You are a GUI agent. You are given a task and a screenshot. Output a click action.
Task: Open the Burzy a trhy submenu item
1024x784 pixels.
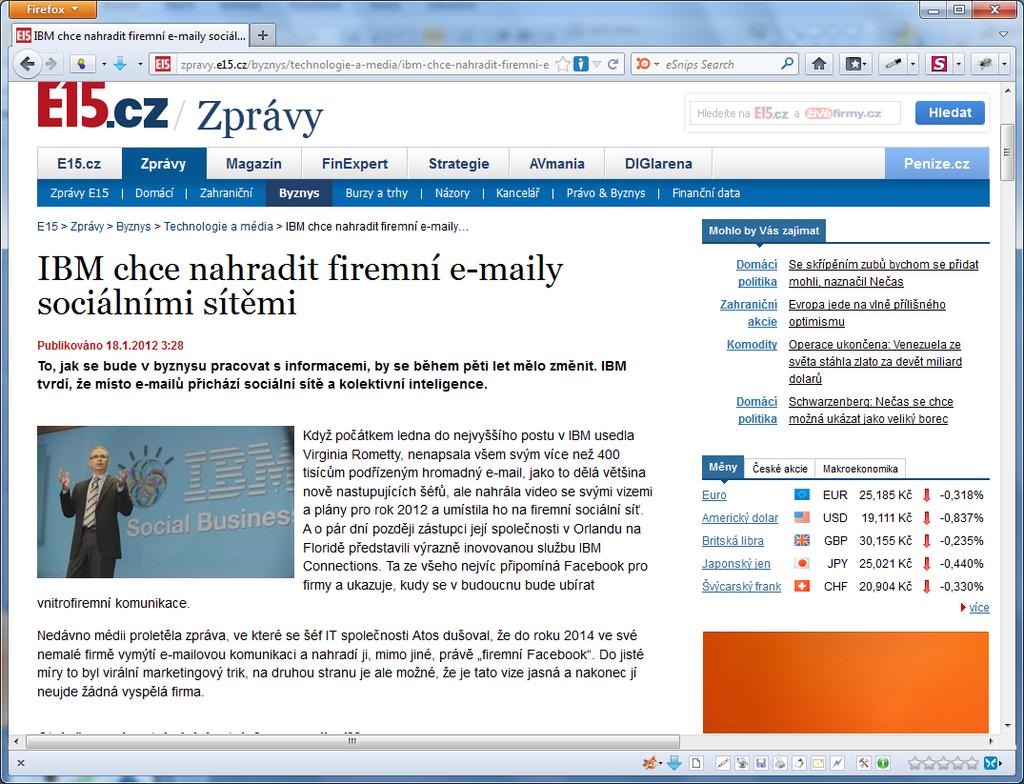coord(376,193)
